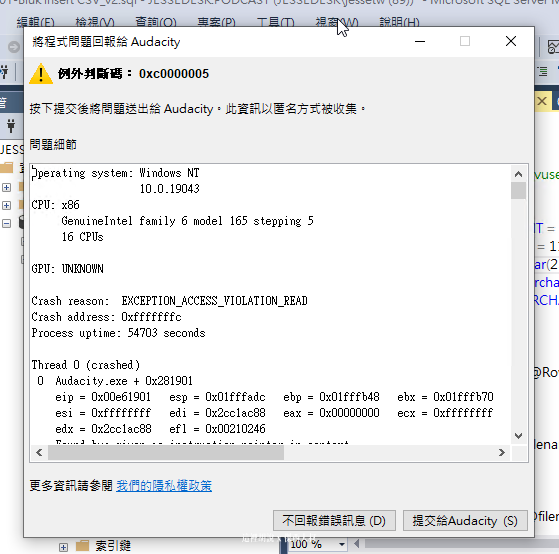559x554 pixels.
Task: Click the back navigation arrow in SSMS toolbar
Action: (x=14, y=47)
